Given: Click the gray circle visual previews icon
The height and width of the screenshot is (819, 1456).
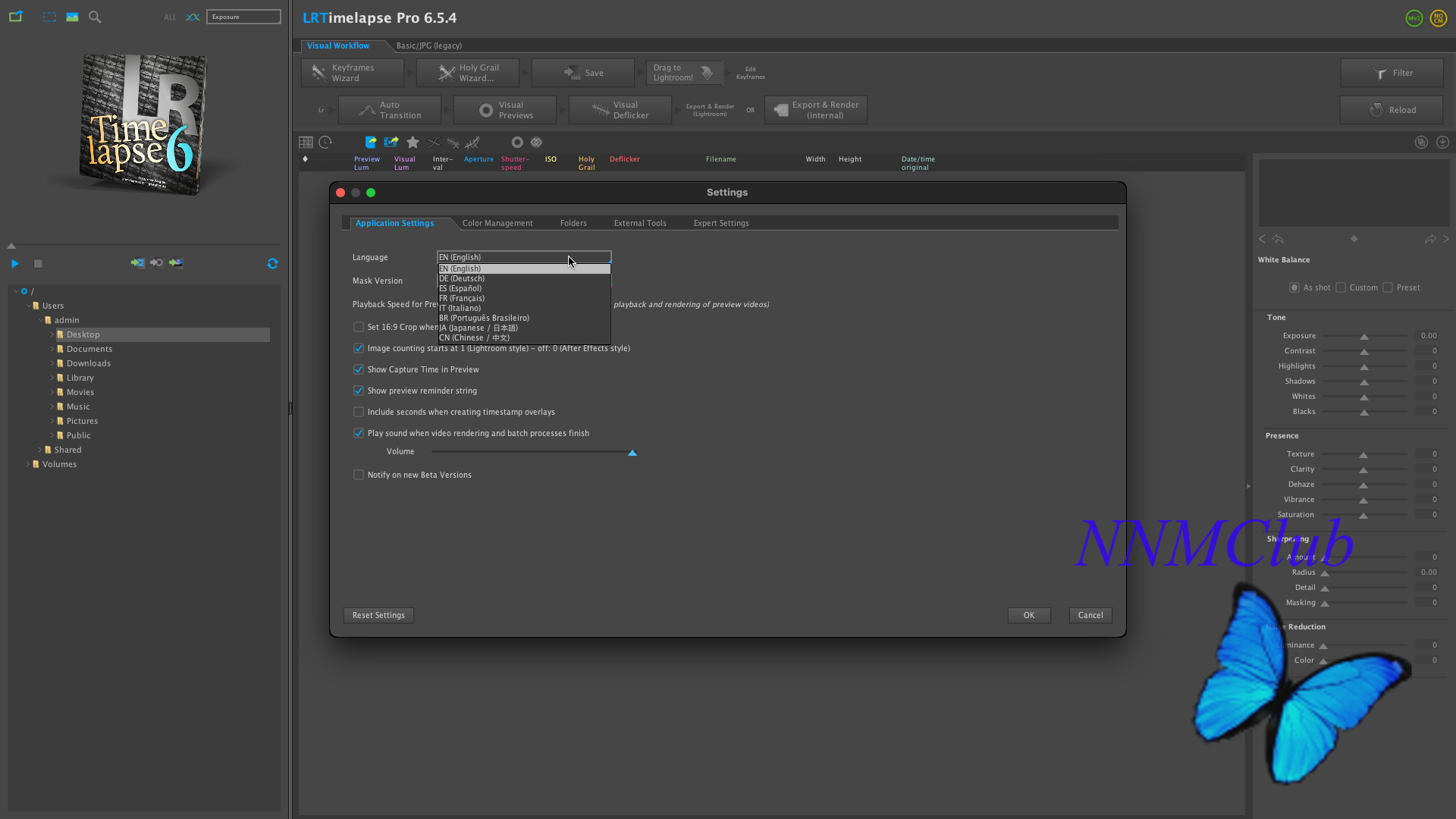Looking at the screenshot, I should coord(517,142).
